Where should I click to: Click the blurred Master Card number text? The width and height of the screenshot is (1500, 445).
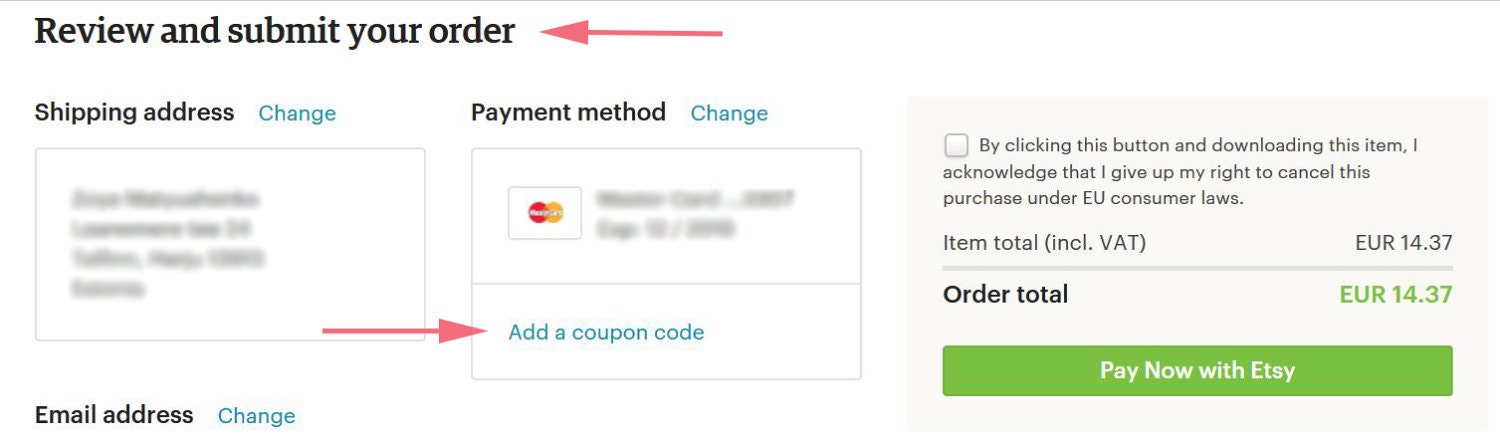pos(695,199)
